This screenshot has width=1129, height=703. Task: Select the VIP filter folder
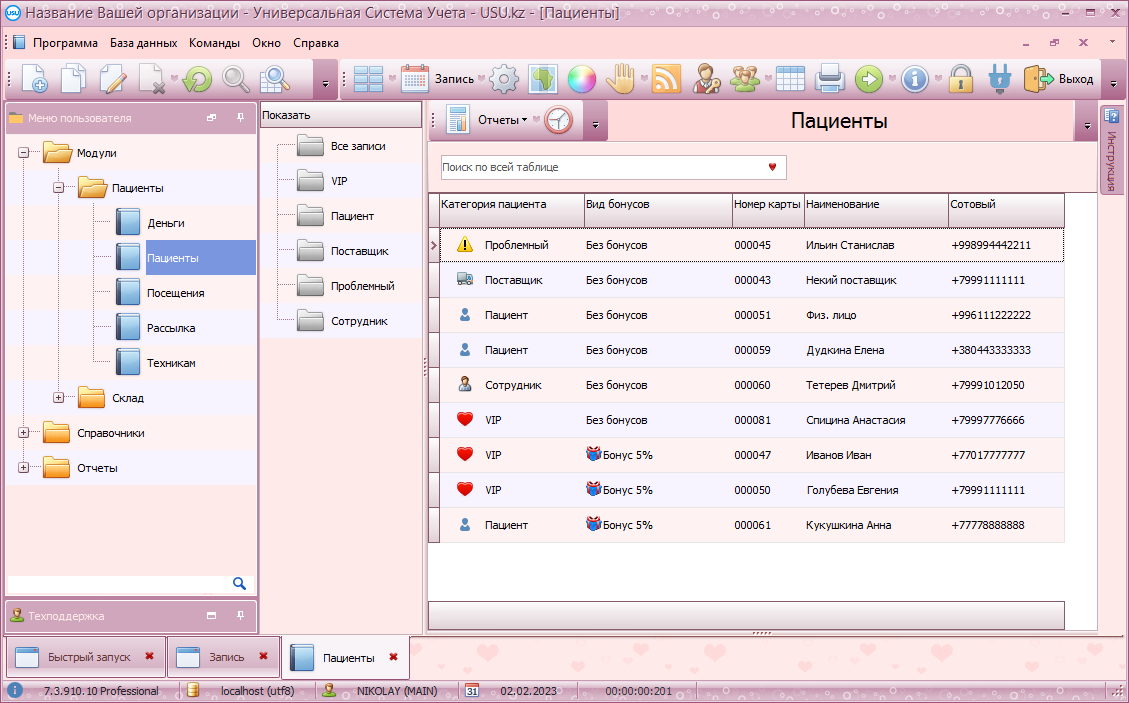[338, 181]
